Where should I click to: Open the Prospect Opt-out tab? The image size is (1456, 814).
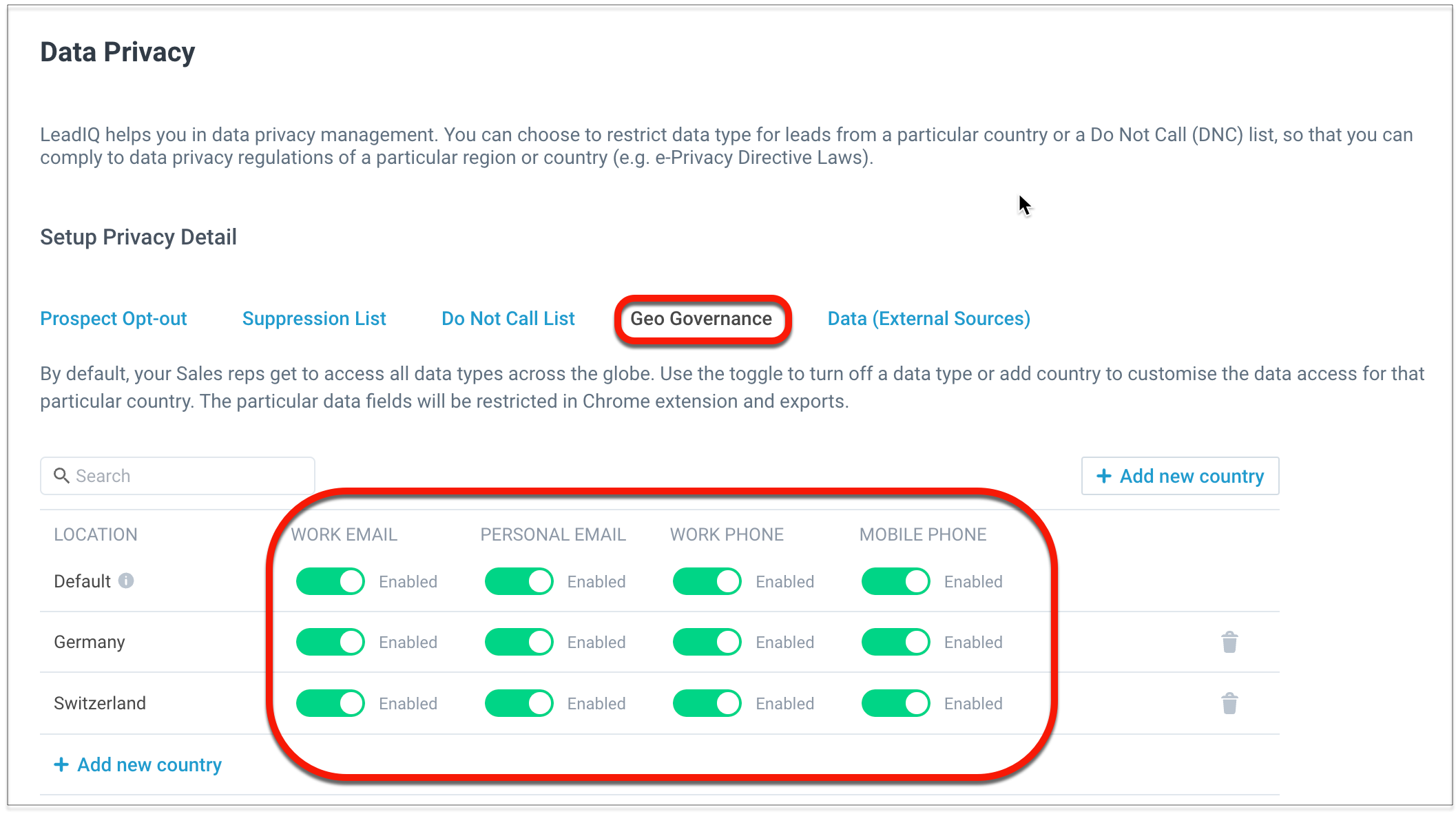(x=114, y=319)
